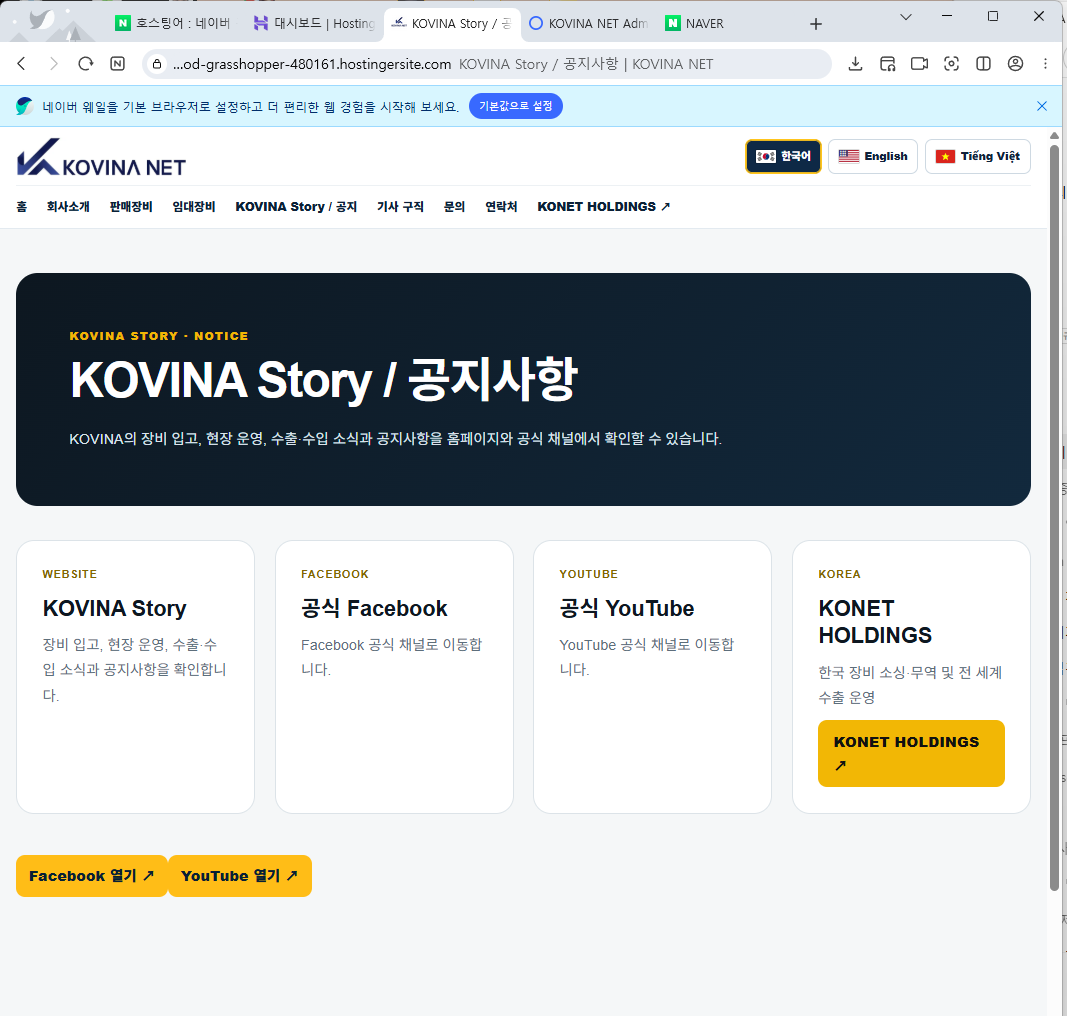
Task: Expand the tab list chevron
Action: (906, 17)
